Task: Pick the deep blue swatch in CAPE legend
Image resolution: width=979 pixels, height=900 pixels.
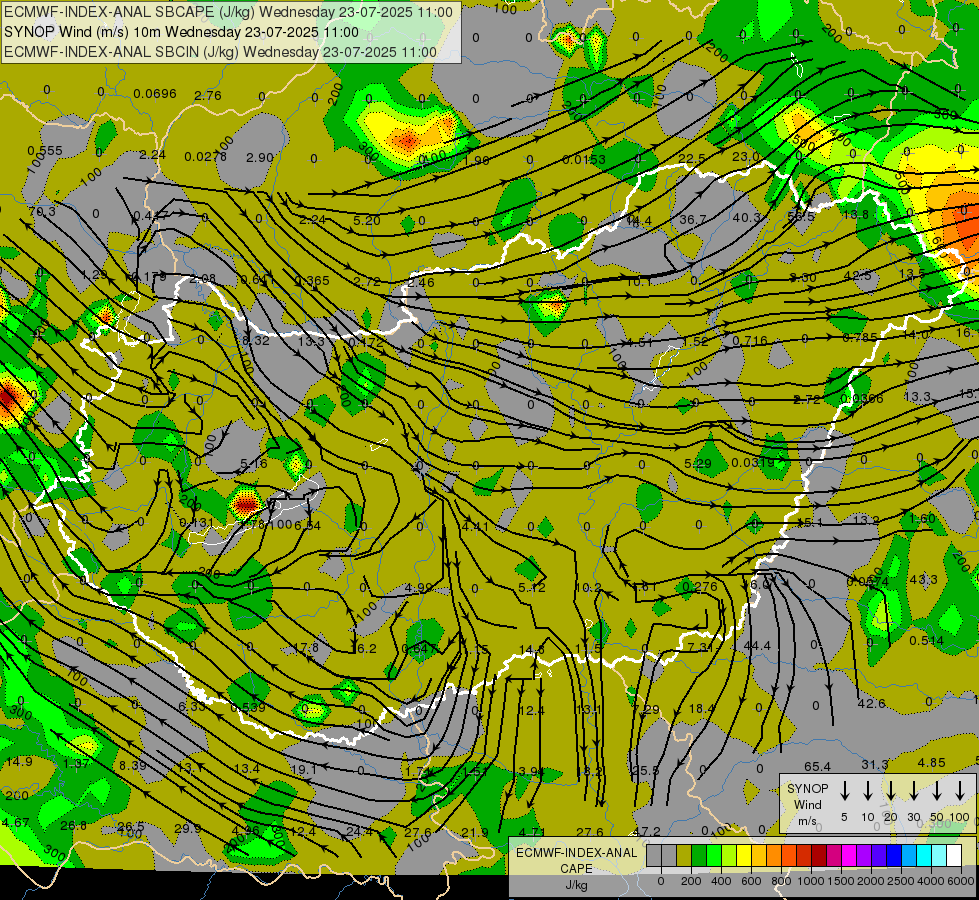Action: tap(894, 855)
